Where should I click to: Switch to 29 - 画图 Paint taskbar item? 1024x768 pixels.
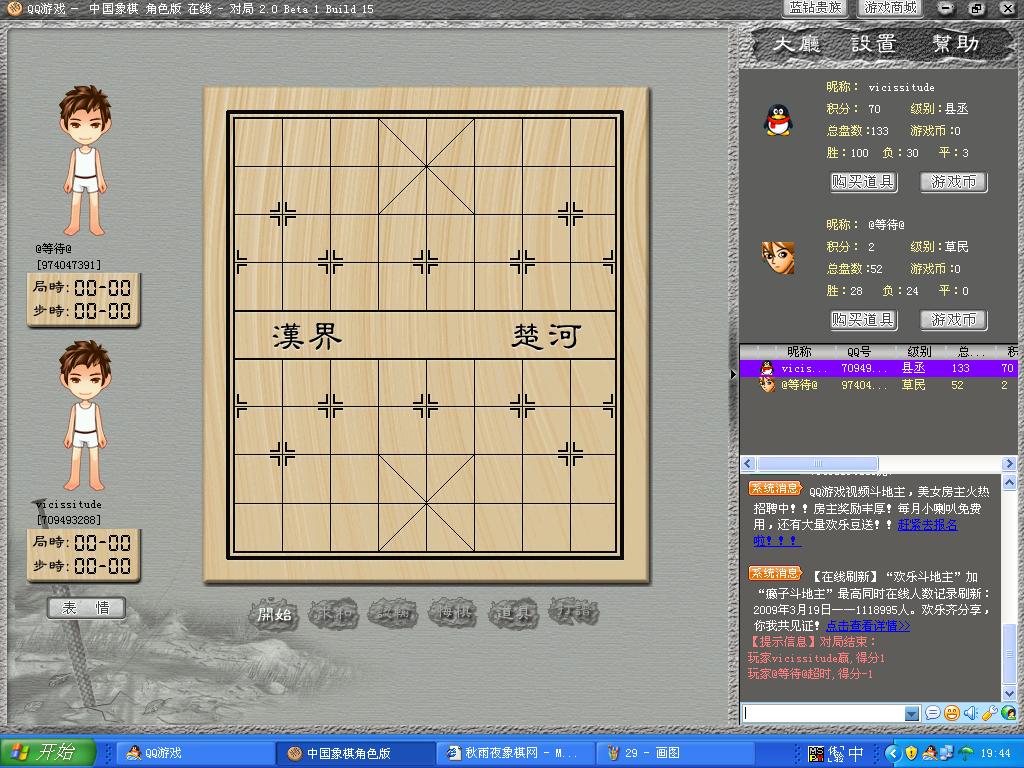click(675, 753)
